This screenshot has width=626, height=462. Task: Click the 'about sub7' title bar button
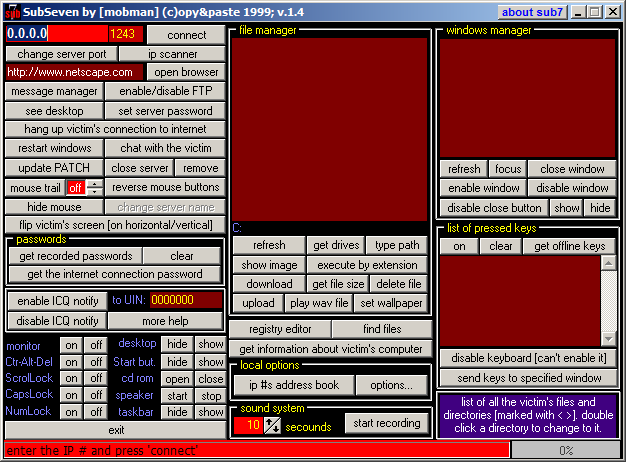pyautogui.click(x=531, y=12)
